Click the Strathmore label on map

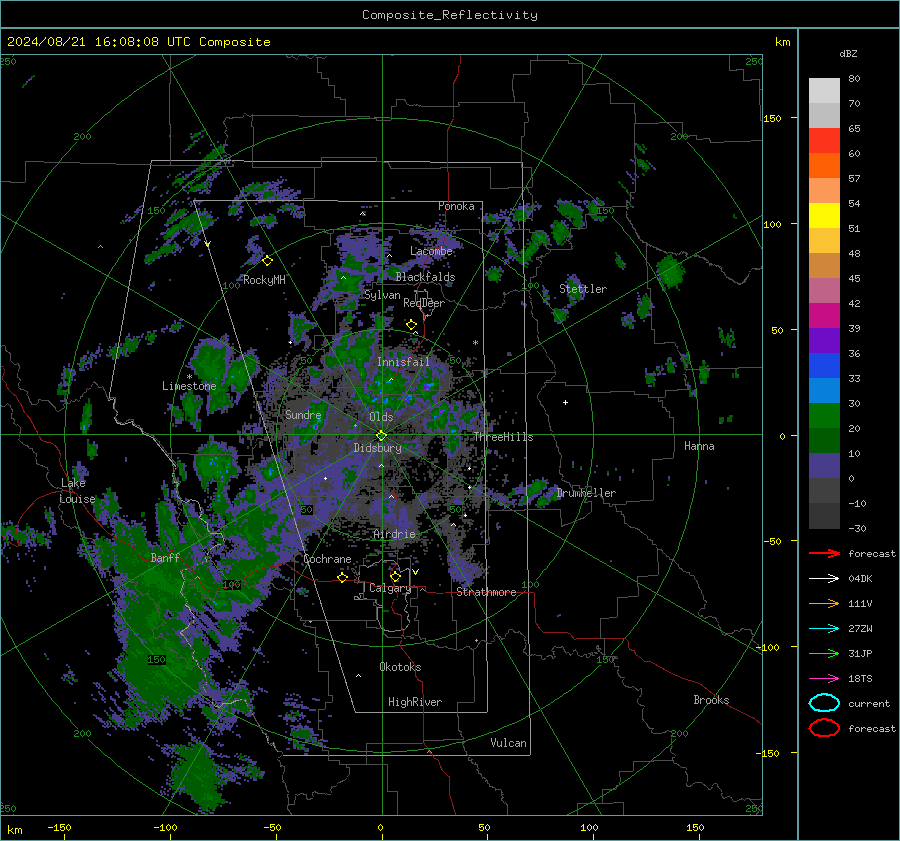click(x=486, y=592)
